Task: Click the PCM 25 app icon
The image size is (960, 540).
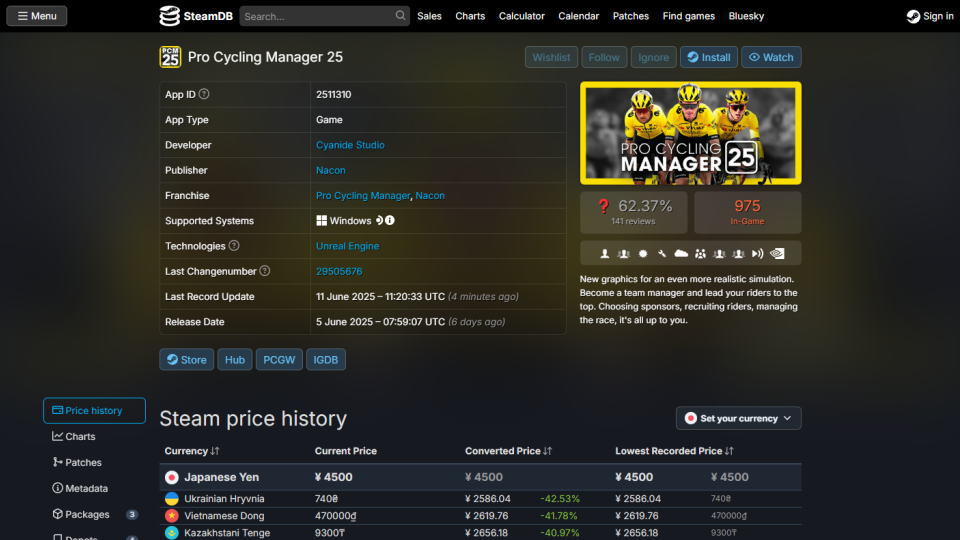Action: pos(170,57)
